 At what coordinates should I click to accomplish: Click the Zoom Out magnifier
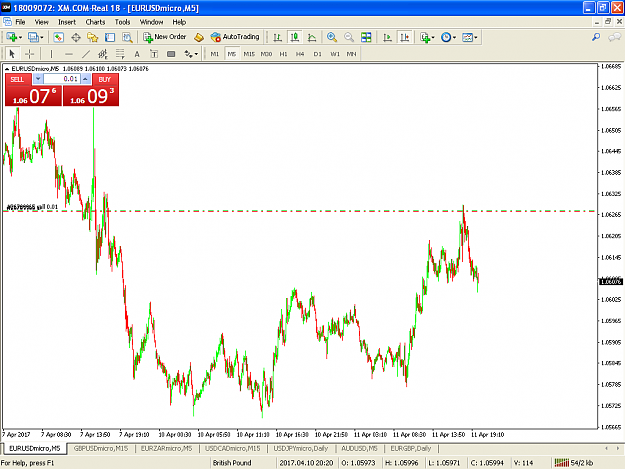tap(349, 37)
